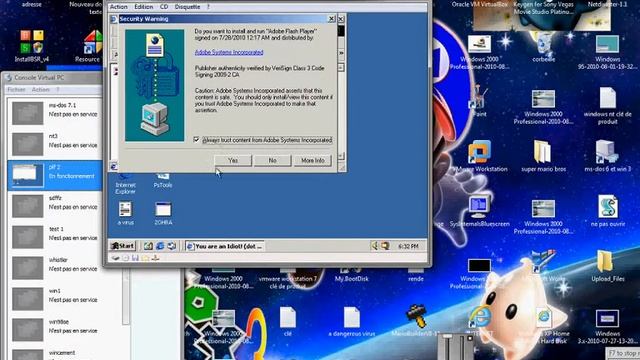
Task: Select the ms-dos 7.1 virtual machine
Action: coord(54,113)
